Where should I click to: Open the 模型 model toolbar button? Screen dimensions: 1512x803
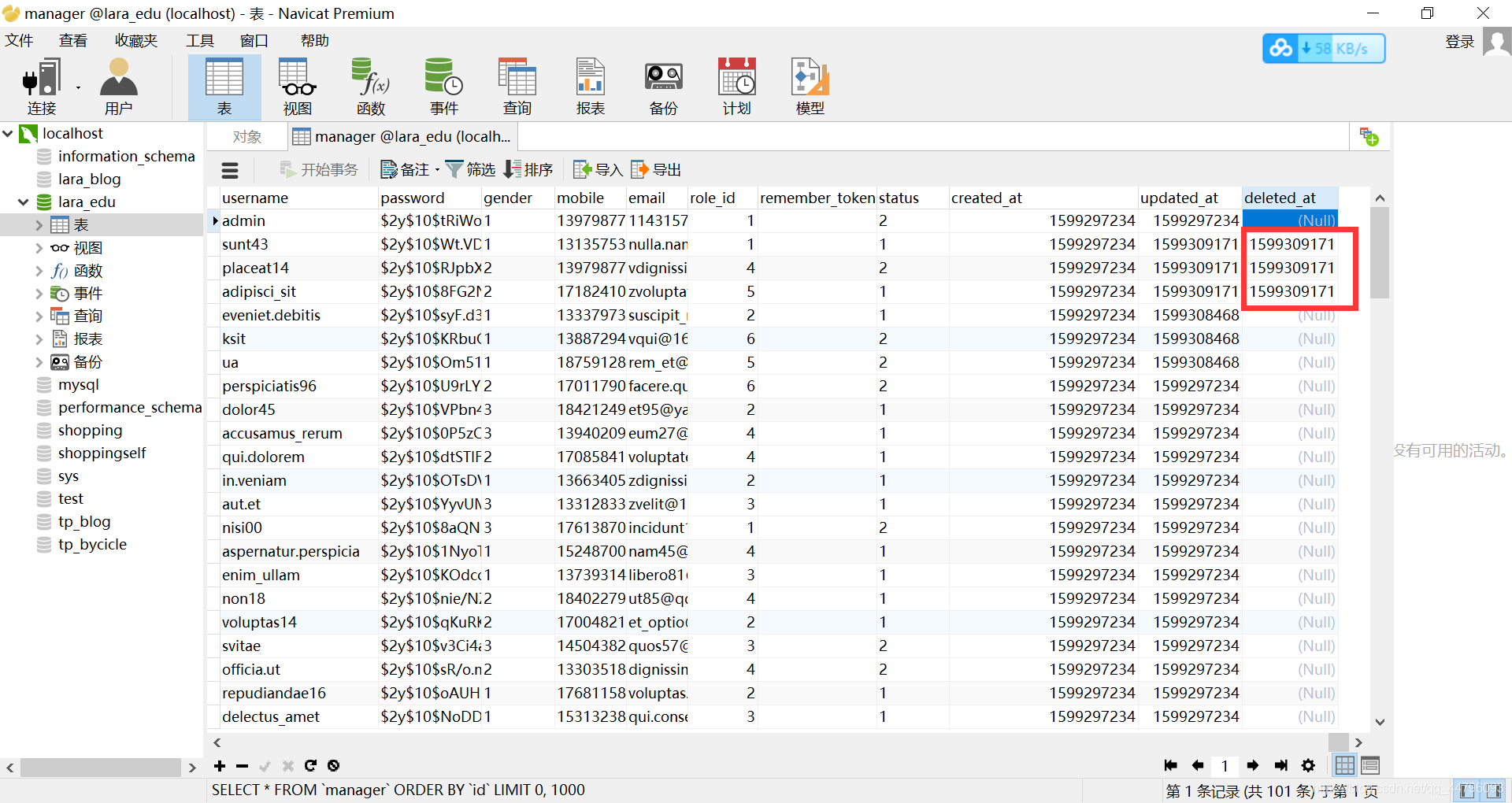click(x=810, y=87)
